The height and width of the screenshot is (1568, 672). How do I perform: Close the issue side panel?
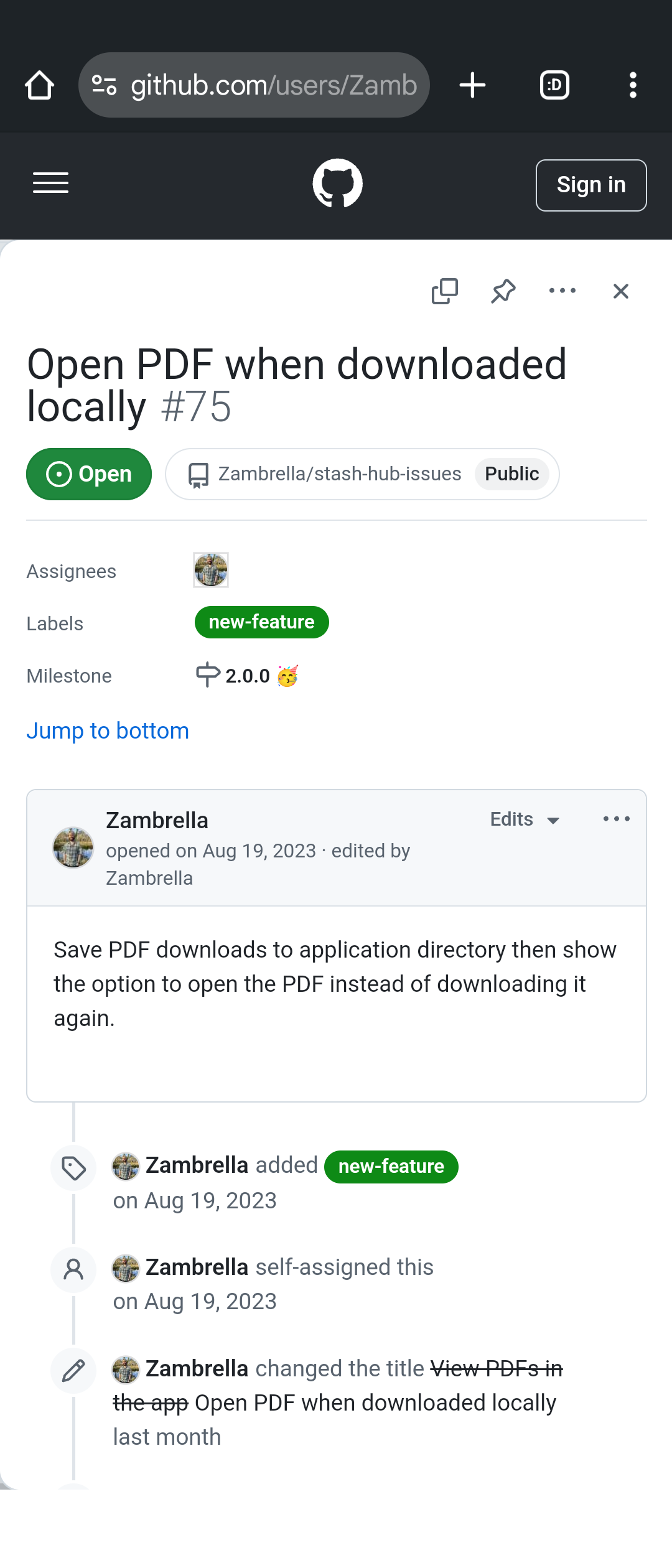click(621, 291)
